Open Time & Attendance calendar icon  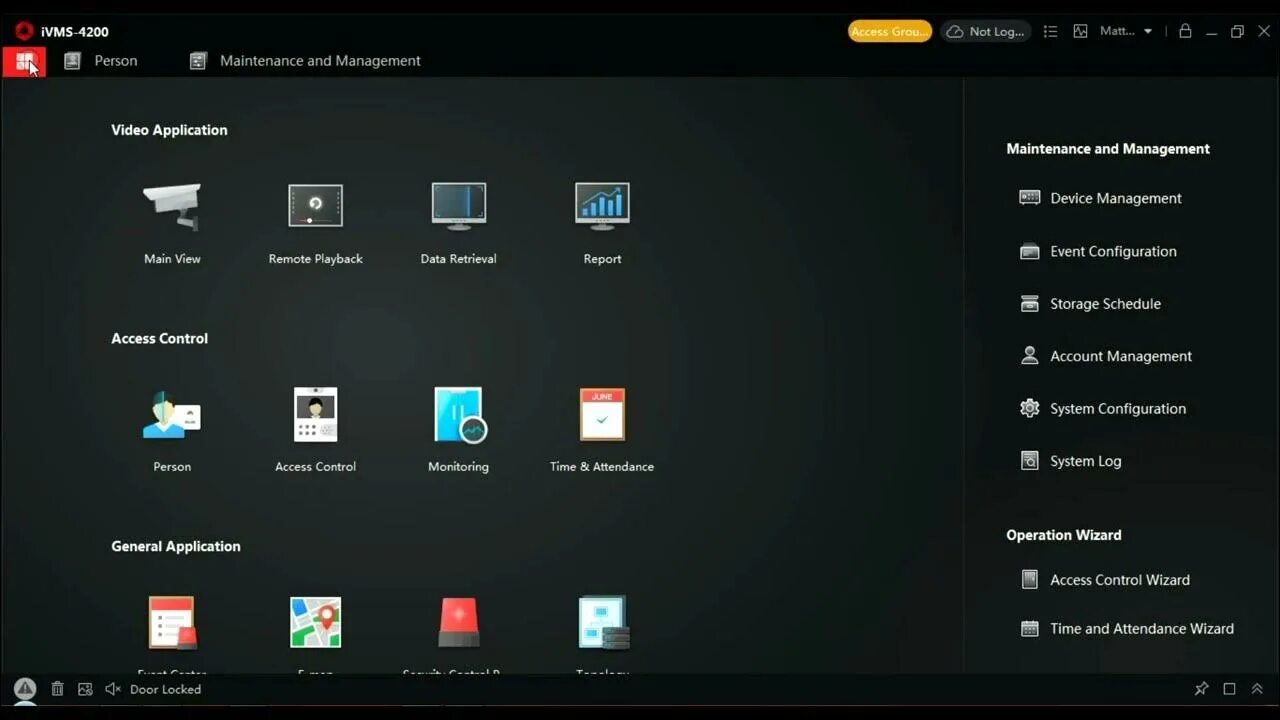(x=602, y=415)
